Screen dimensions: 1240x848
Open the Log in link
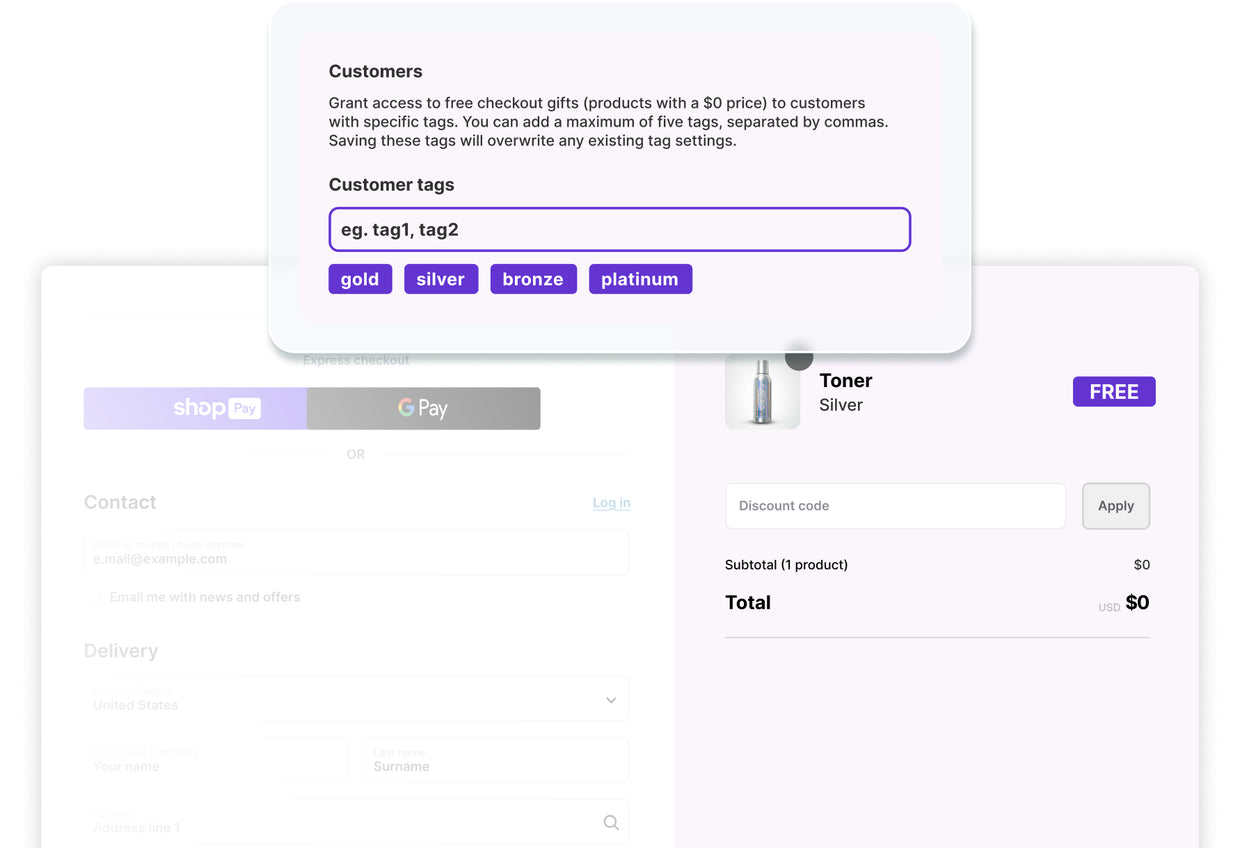(x=611, y=503)
